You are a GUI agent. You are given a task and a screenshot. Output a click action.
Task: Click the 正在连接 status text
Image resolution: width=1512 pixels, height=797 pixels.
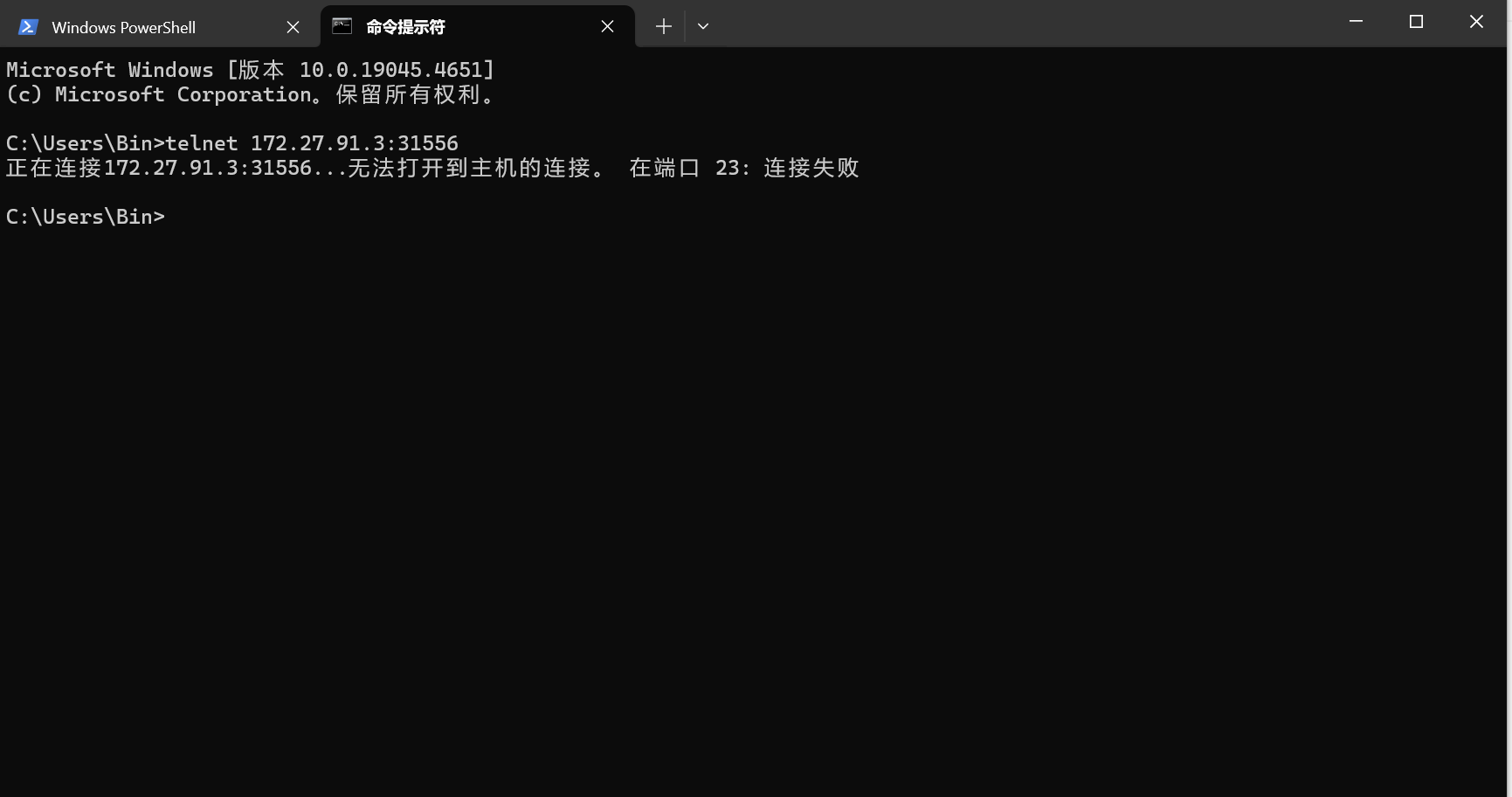click(54, 168)
